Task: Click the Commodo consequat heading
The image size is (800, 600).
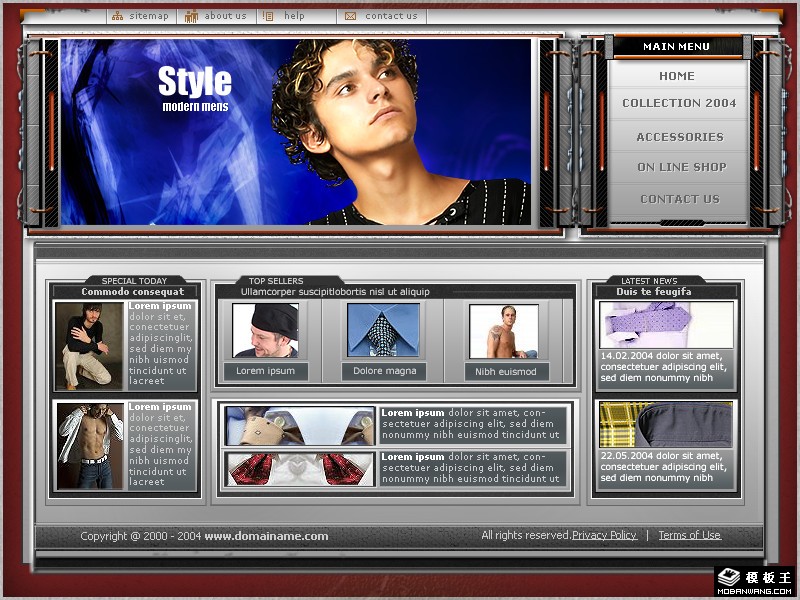Action: pyautogui.click(x=133, y=292)
